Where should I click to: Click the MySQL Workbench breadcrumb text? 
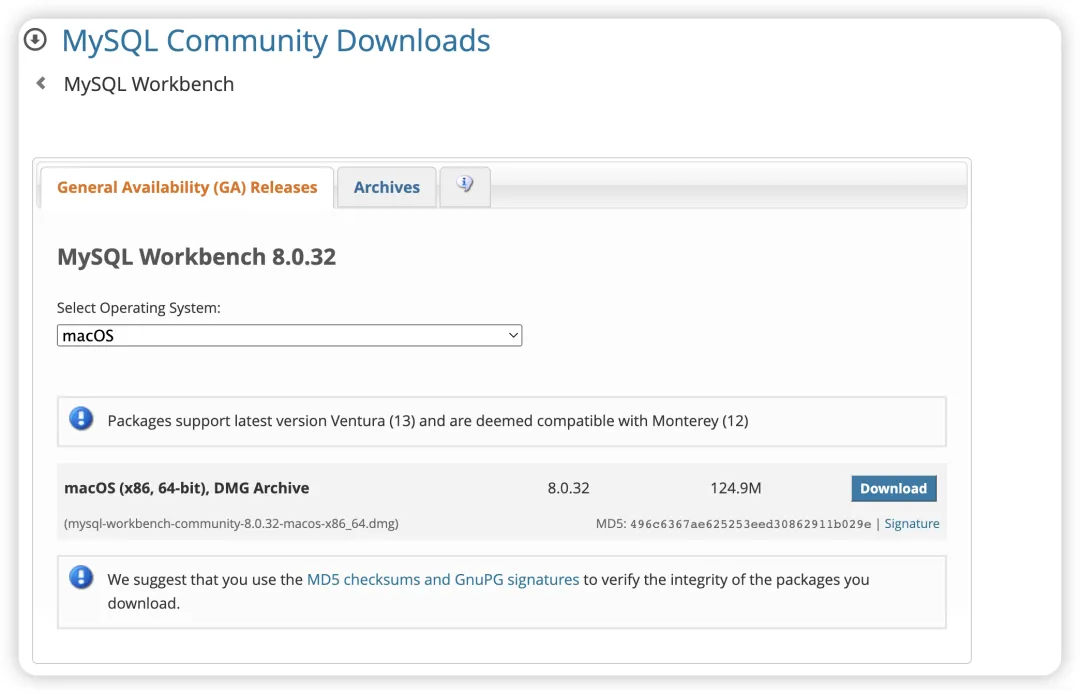(x=149, y=84)
